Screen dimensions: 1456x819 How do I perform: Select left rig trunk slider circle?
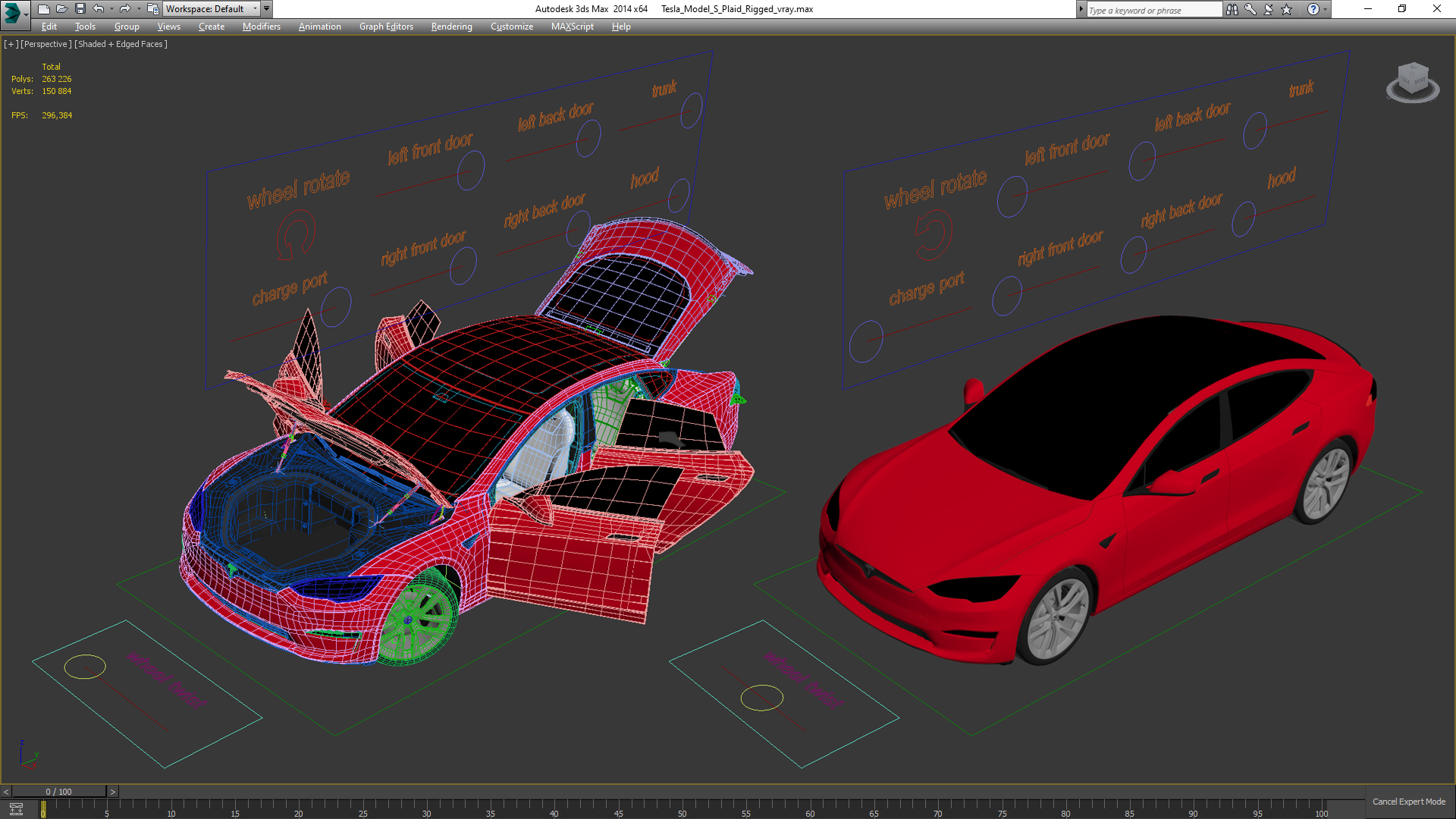coord(691,111)
